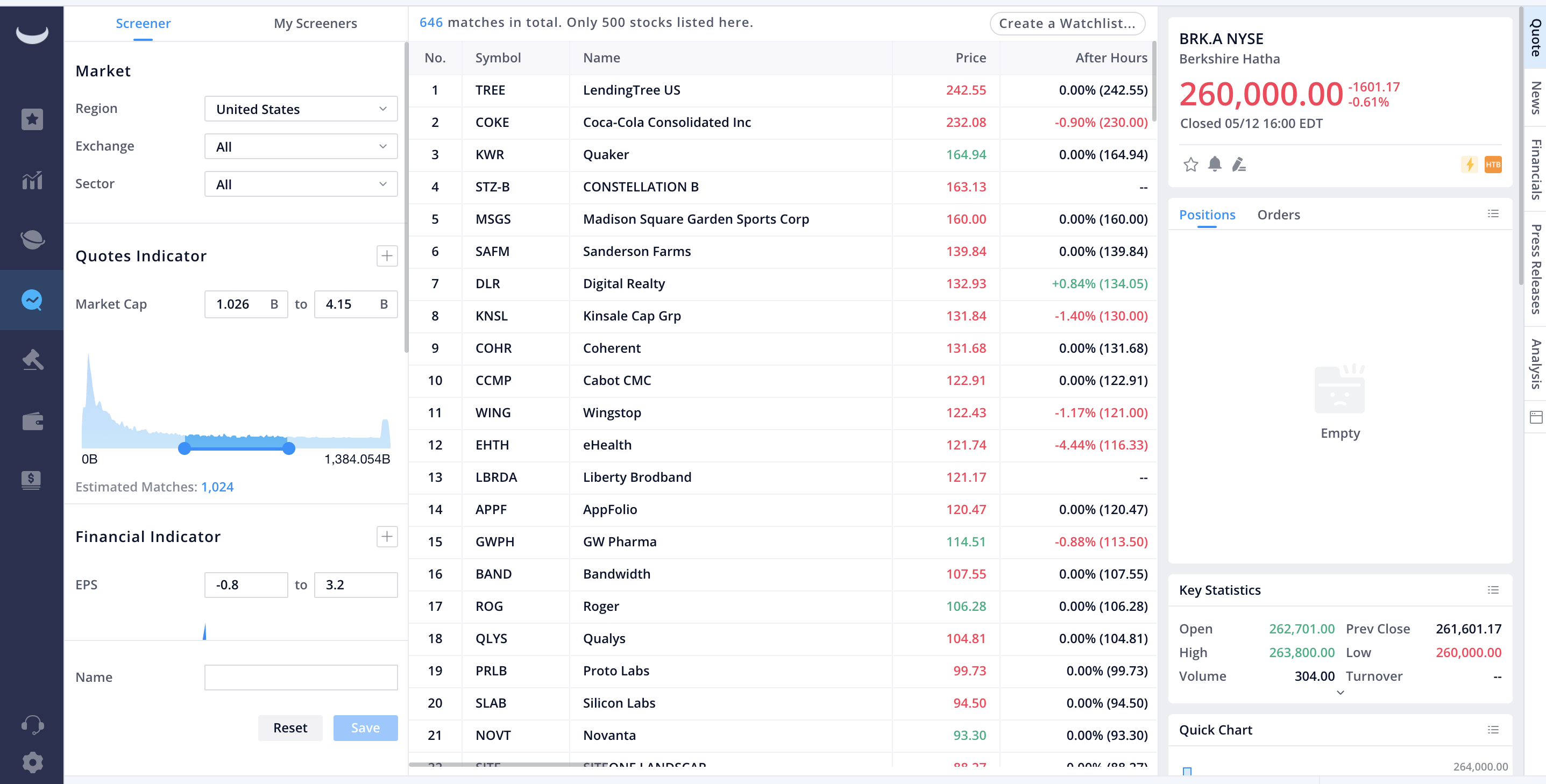Click the orange HTB badge icon

pyautogui.click(x=1493, y=165)
